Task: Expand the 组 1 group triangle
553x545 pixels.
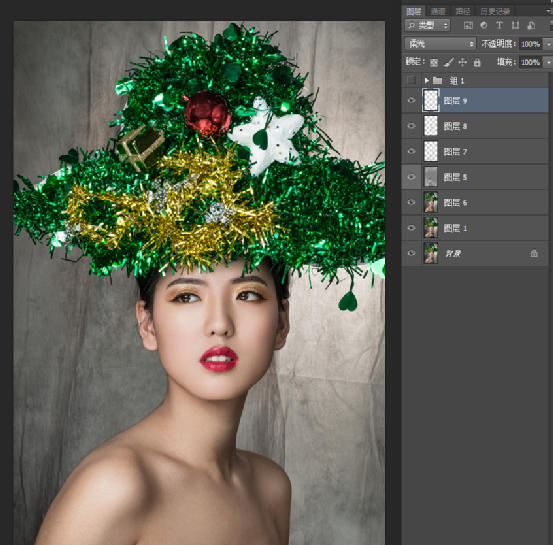Action: [426, 80]
